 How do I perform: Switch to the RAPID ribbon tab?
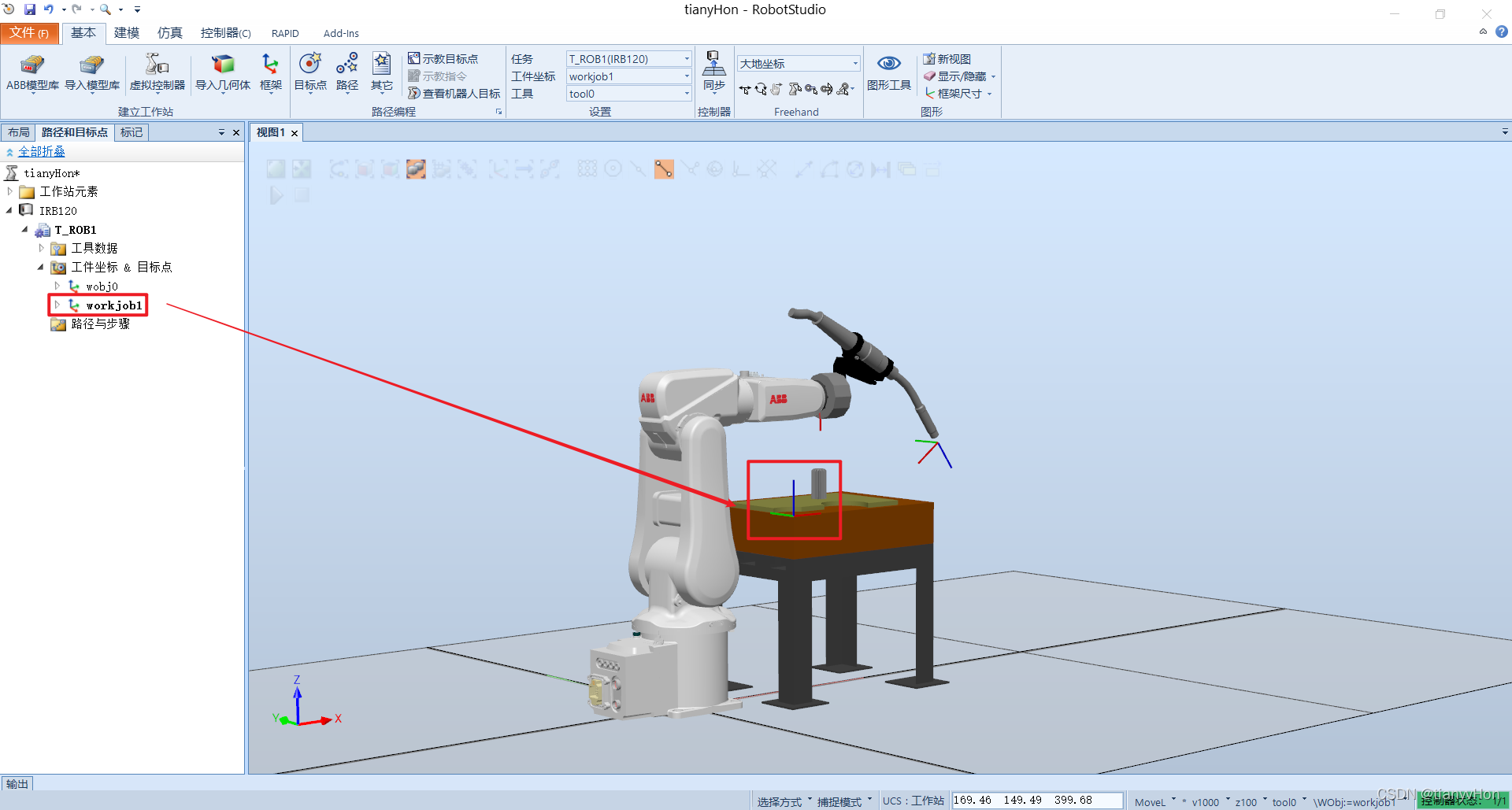click(285, 33)
